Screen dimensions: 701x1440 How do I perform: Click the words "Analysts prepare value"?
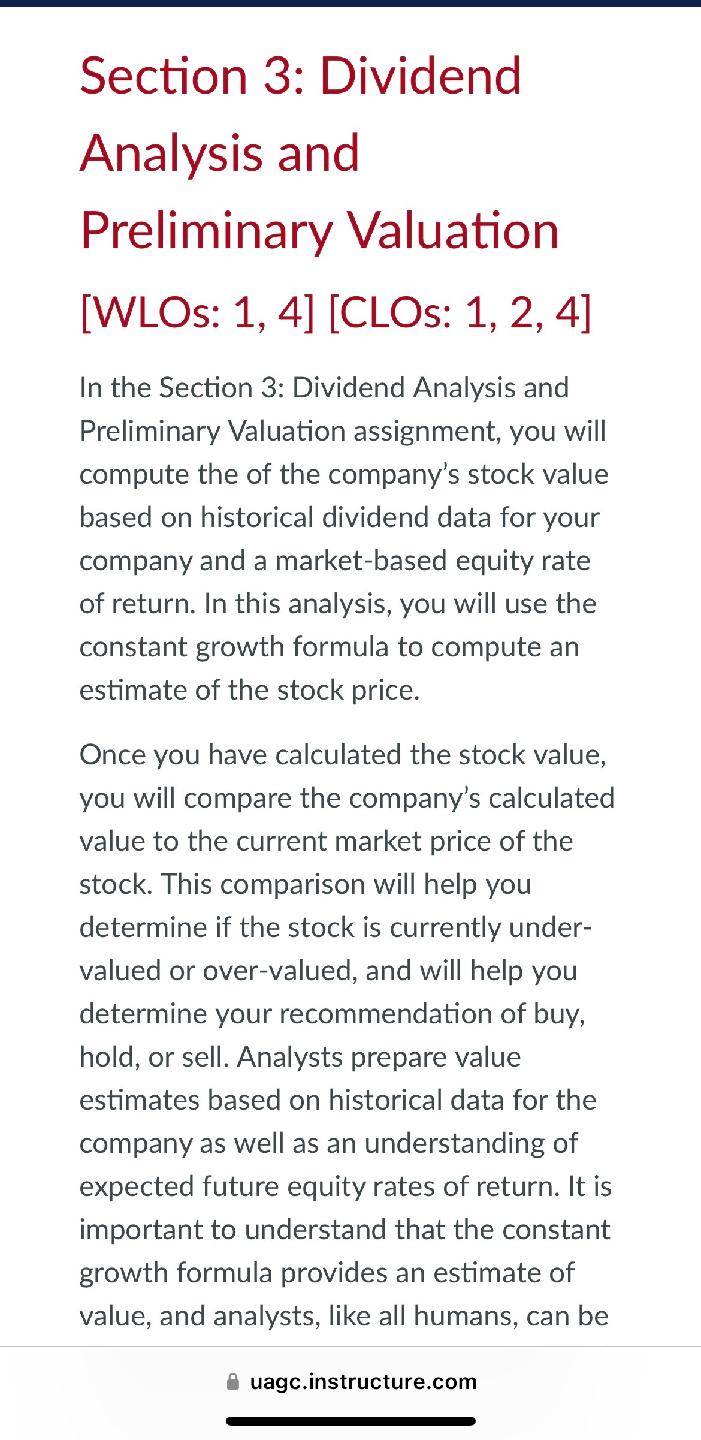click(x=379, y=1056)
